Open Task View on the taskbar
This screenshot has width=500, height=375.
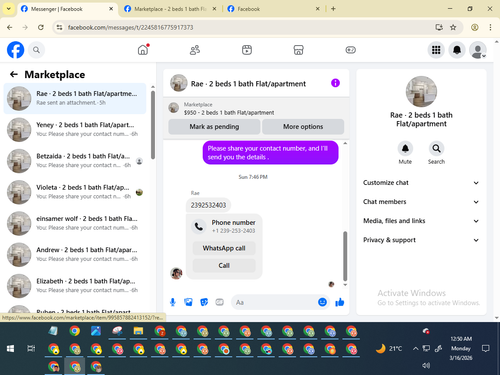point(31,349)
